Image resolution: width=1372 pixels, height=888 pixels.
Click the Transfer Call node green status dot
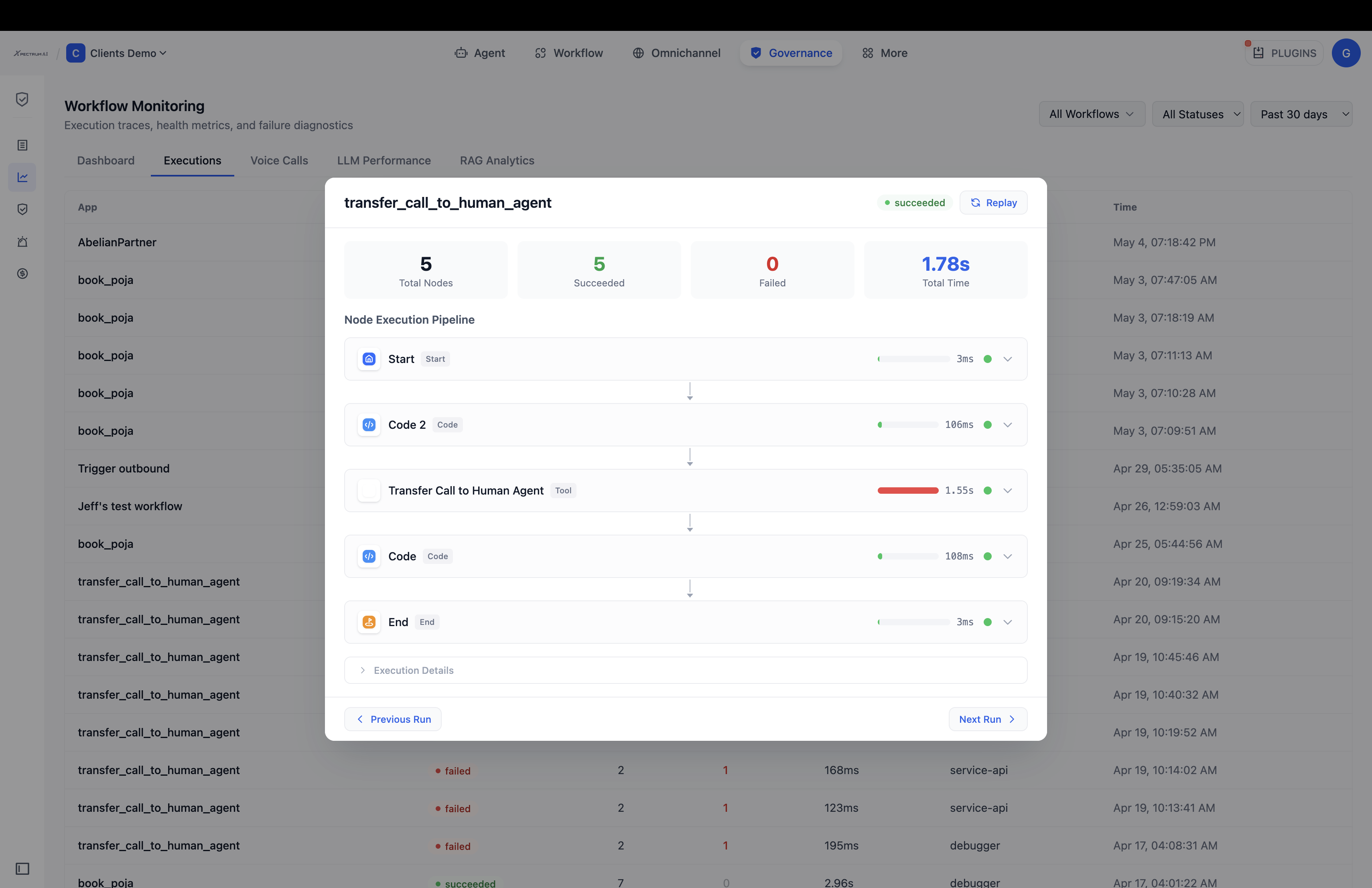pyautogui.click(x=988, y=491)
